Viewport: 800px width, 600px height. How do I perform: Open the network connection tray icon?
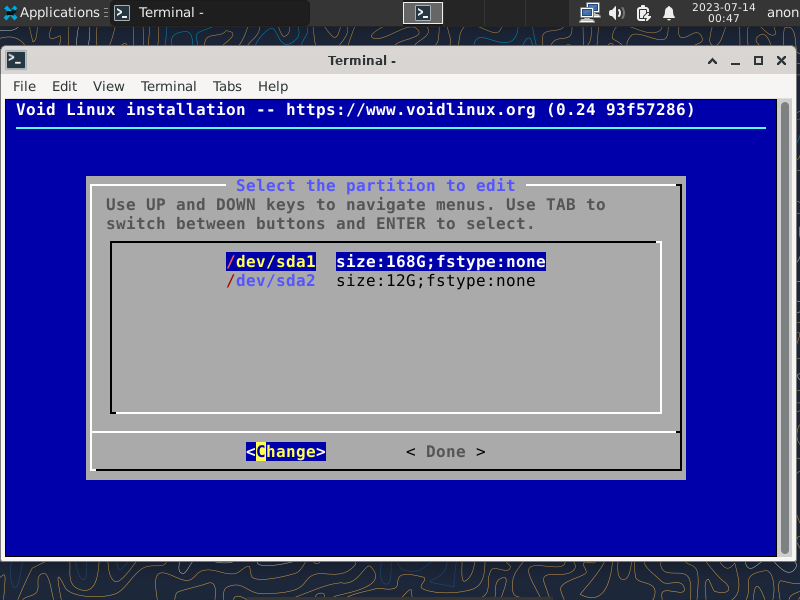pos(590,13)
